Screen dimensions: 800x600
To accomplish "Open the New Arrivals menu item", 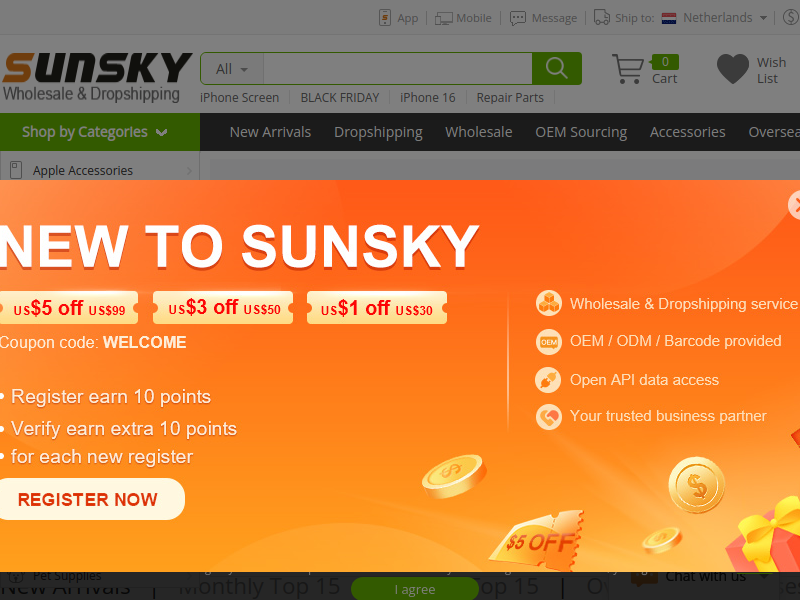I will click(270, 132).
